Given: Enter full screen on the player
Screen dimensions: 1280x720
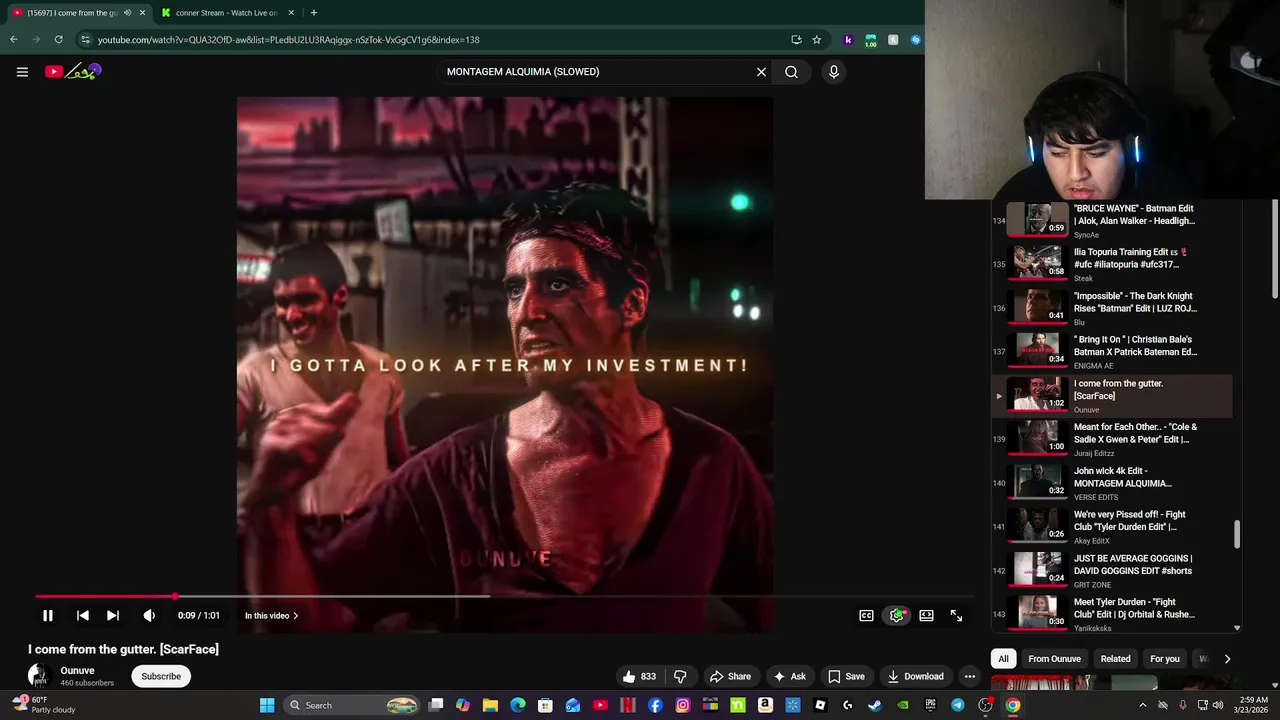Looking at the screenshot, I should point(956,616).
